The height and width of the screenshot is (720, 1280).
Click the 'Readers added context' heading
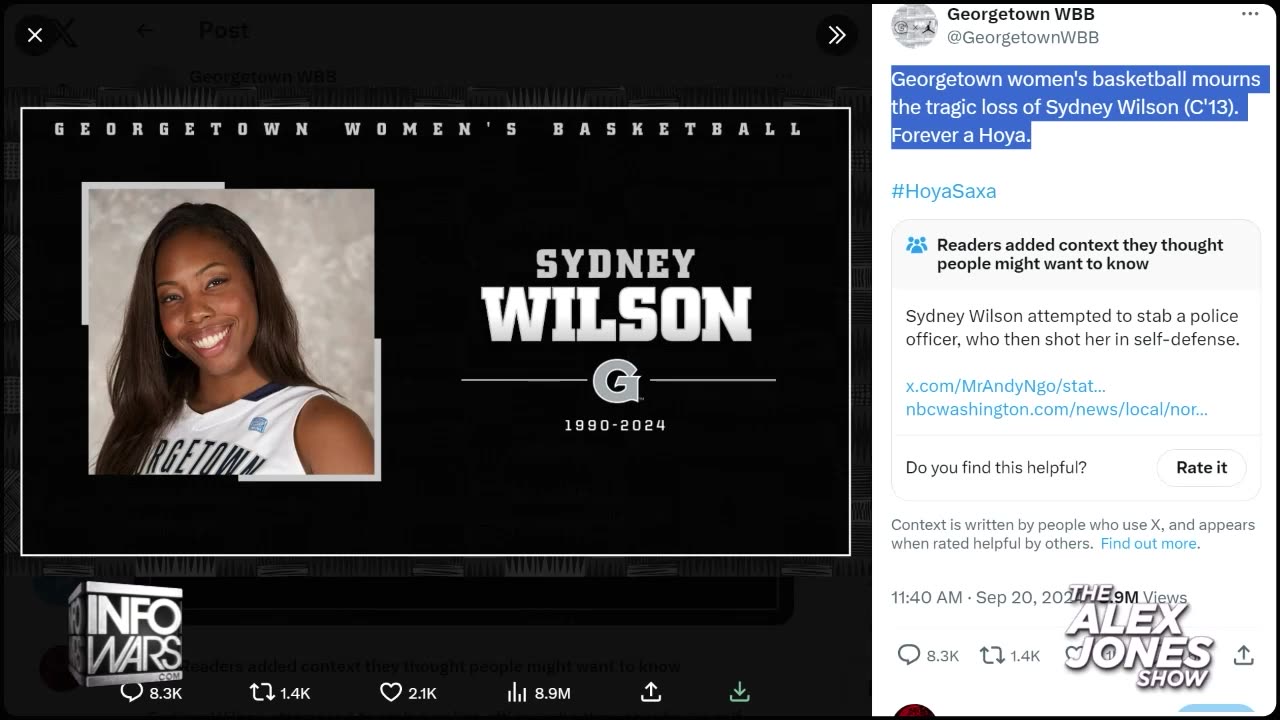pos(1079,254)
